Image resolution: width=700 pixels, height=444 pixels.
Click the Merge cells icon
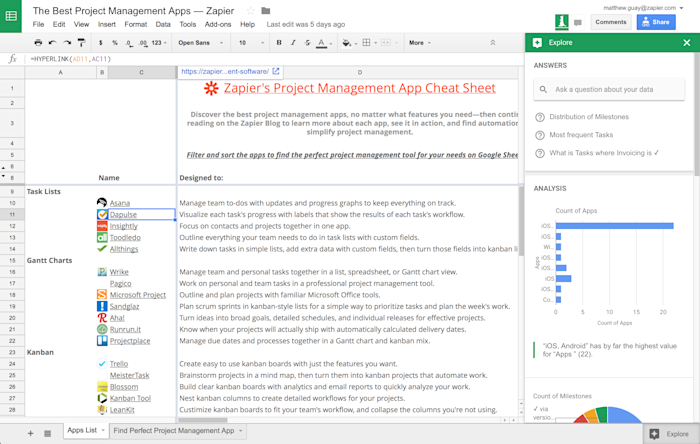tap(386, 43)
